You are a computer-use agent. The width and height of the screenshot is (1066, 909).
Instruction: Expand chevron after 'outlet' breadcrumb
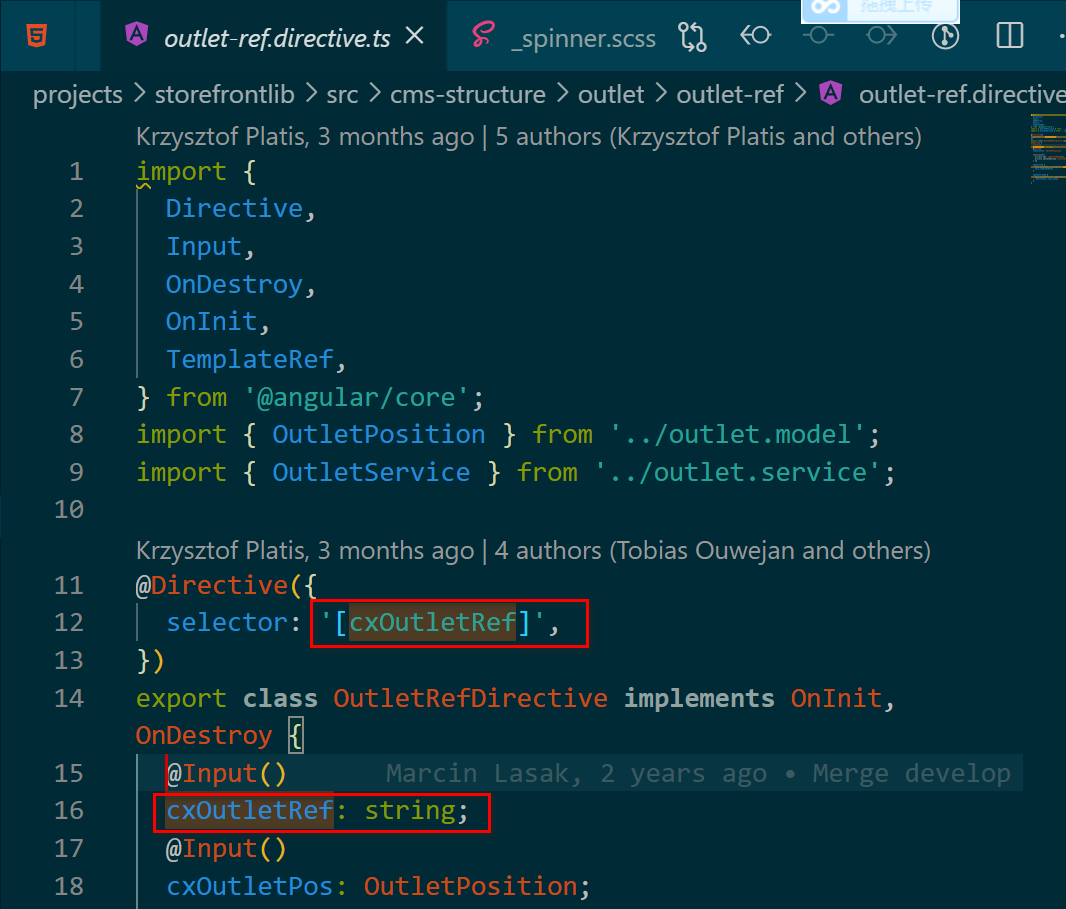click(660, 93)
